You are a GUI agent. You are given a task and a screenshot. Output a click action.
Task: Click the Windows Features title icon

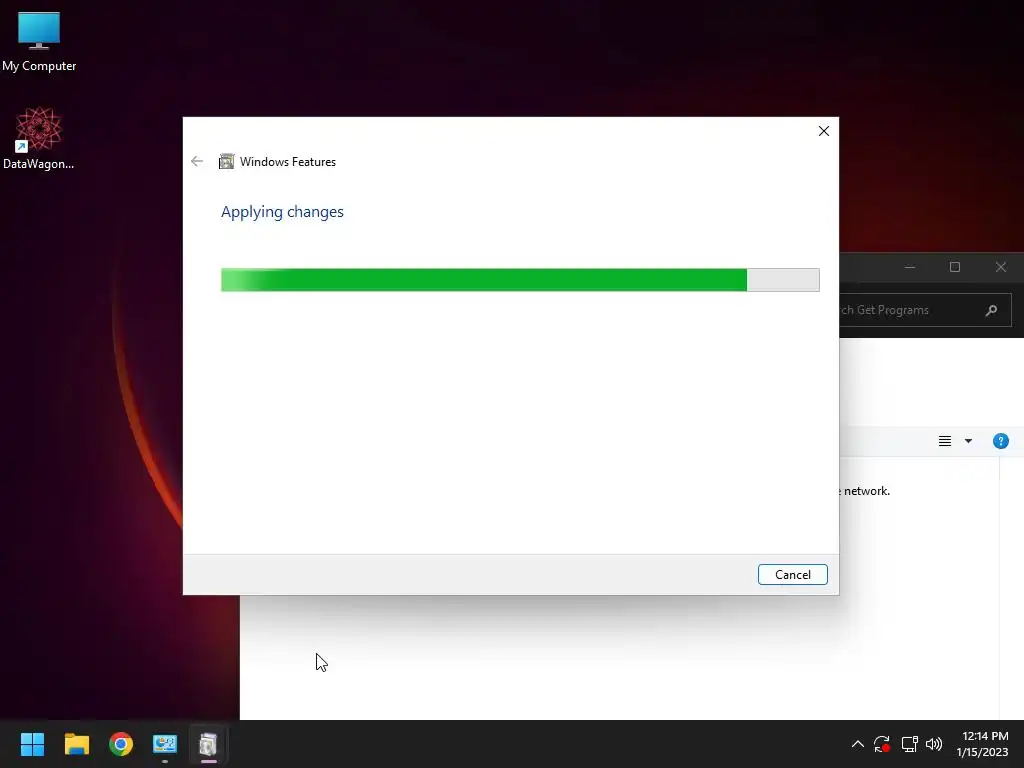[x=226, y=161]
